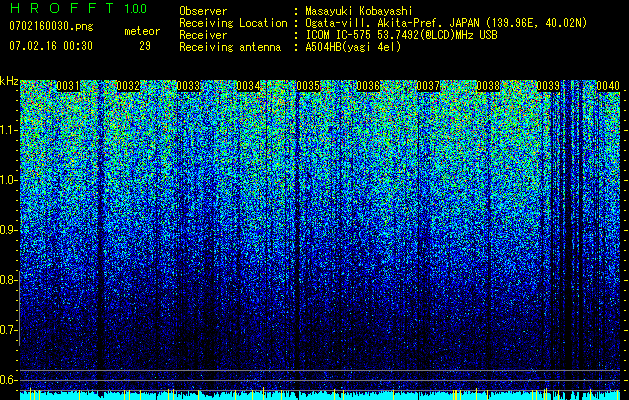
Task: Click the 0.6 frequency axis label
Action: 8,380
